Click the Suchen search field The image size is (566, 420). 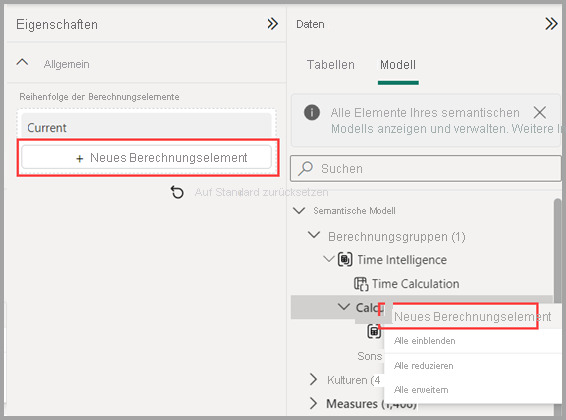point(426,169)
